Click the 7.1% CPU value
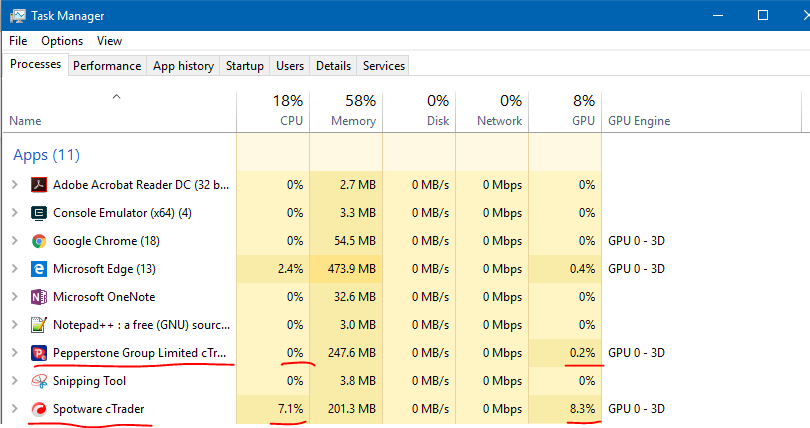Screen dimensions: 810x428 point(290,409)
